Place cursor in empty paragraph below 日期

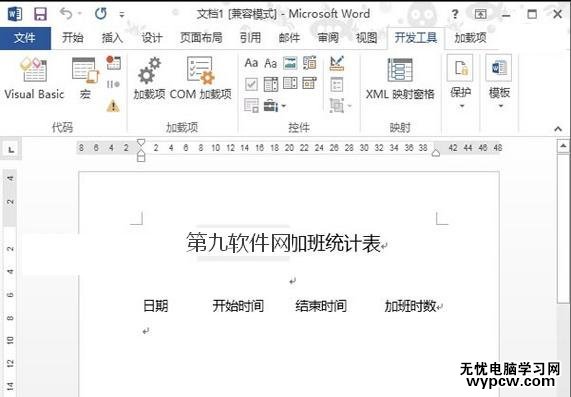coord(146,331)
